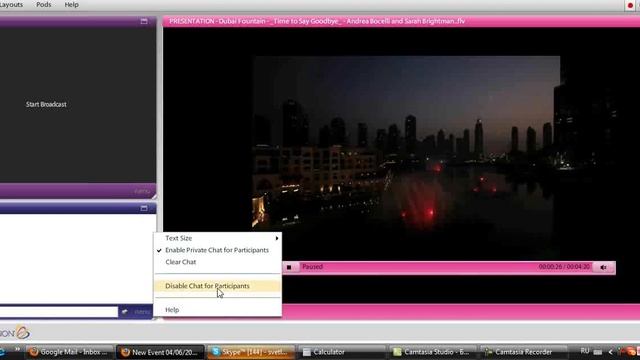
Task: Choose Clear Chat from context menu
Action: 218,262
